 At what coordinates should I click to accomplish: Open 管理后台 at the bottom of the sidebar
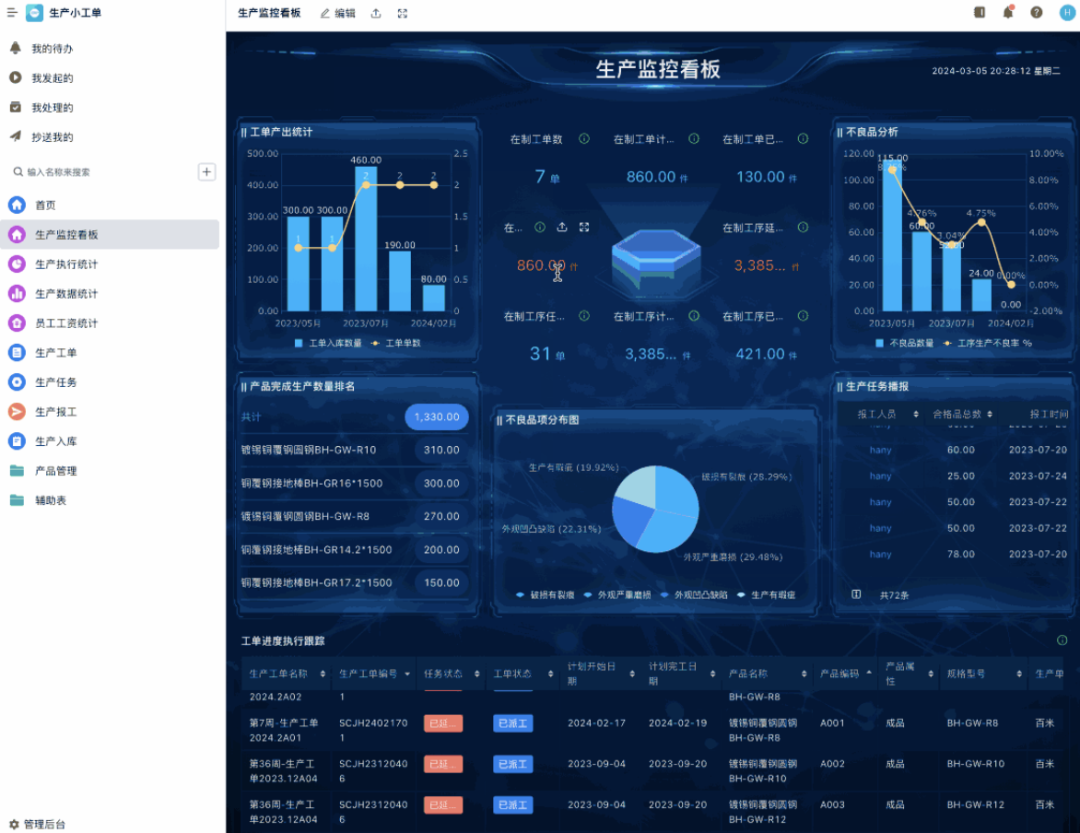point(44,824)
